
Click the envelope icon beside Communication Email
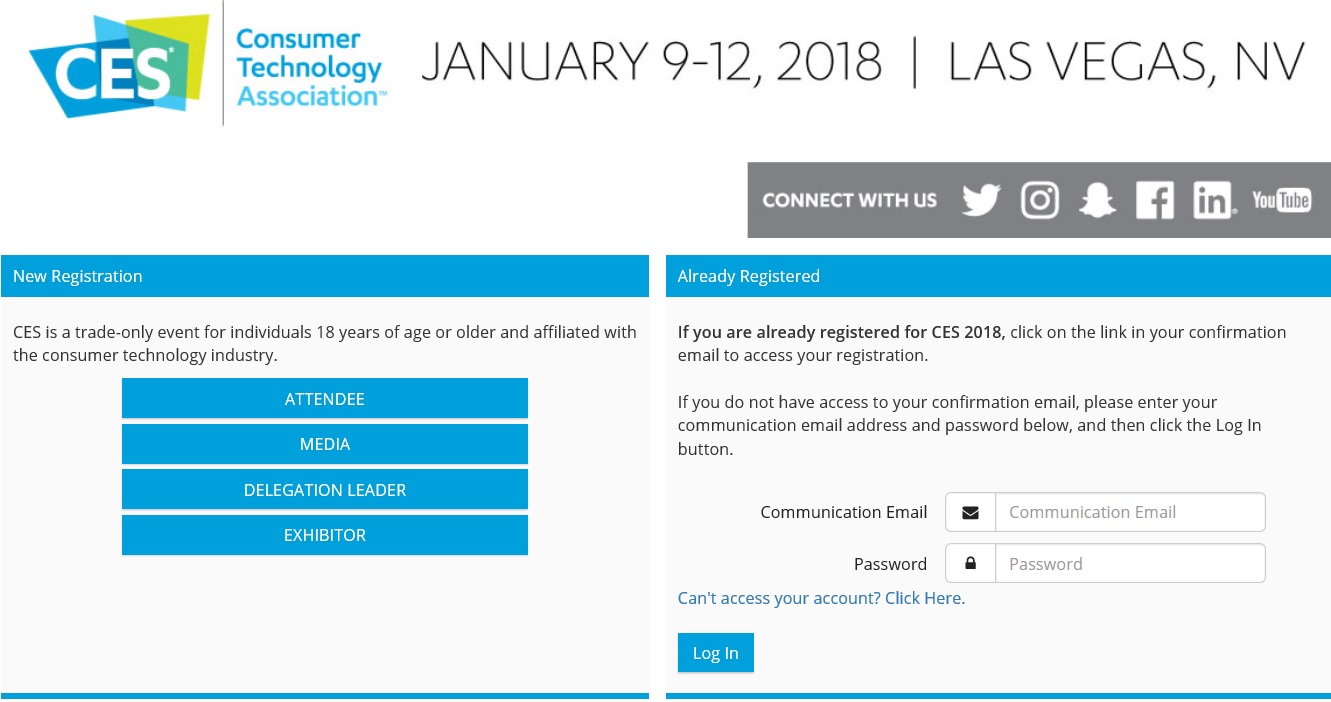[970, 512]
